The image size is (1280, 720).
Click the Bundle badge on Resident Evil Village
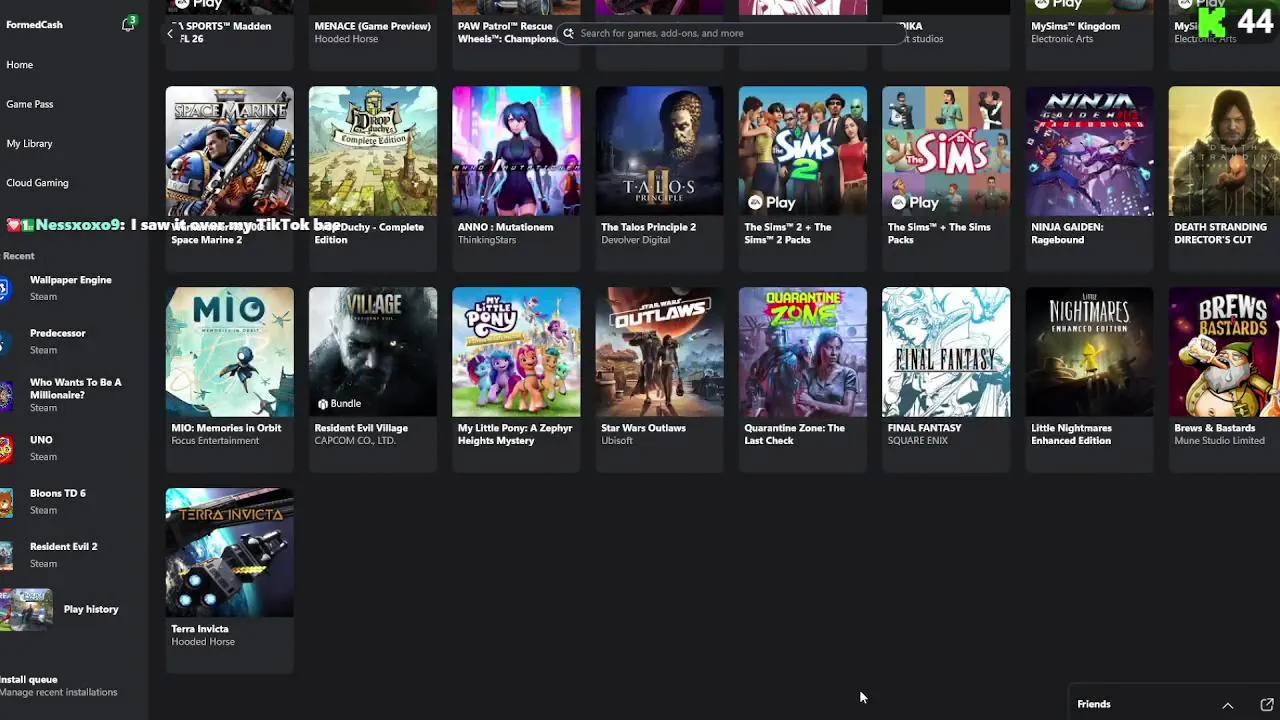click(x=339, y=403)
